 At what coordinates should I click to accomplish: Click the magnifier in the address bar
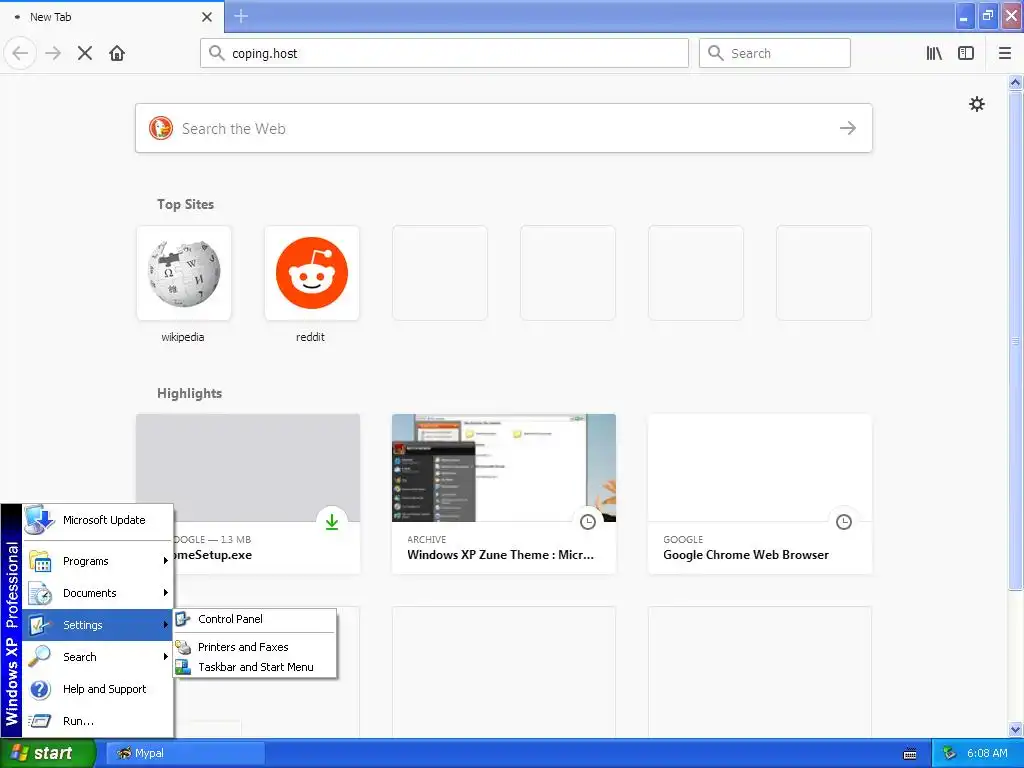[216, 53]
